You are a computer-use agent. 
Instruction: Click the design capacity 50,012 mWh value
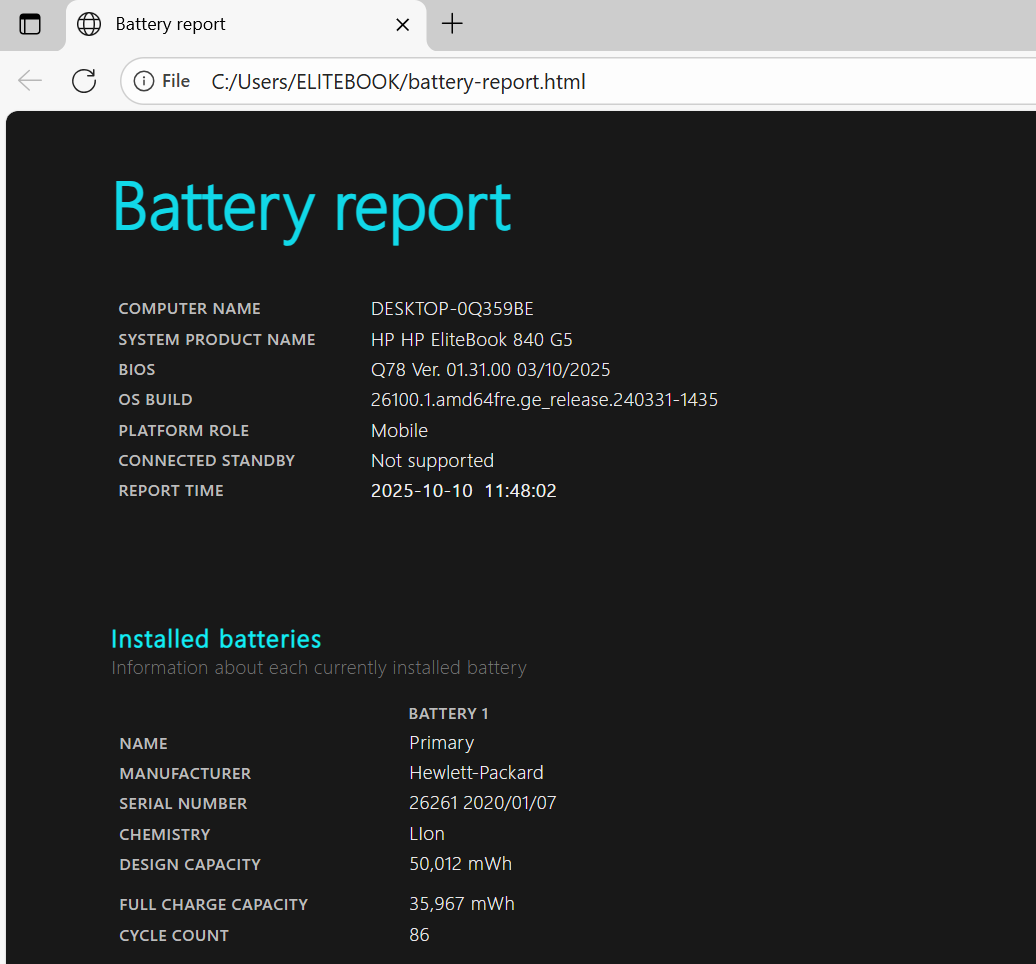[460, 864]
